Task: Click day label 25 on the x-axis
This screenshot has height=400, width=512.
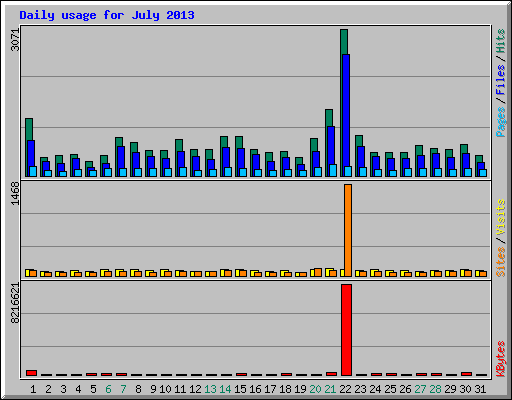Action: pyautogui.click(x=390, y=389)
